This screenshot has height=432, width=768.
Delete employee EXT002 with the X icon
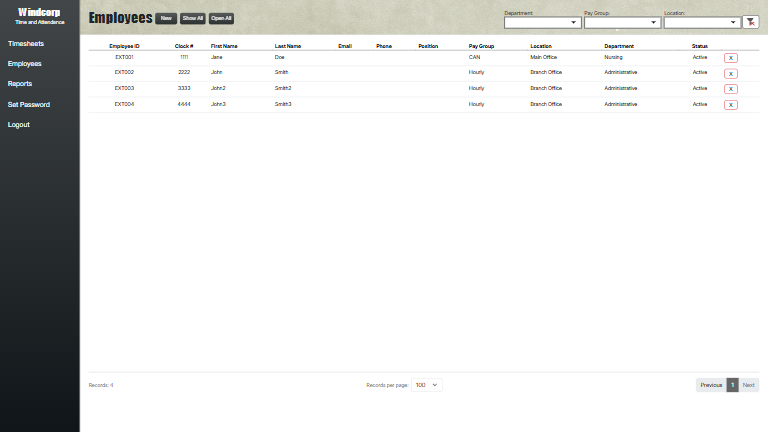coord(731,73)
